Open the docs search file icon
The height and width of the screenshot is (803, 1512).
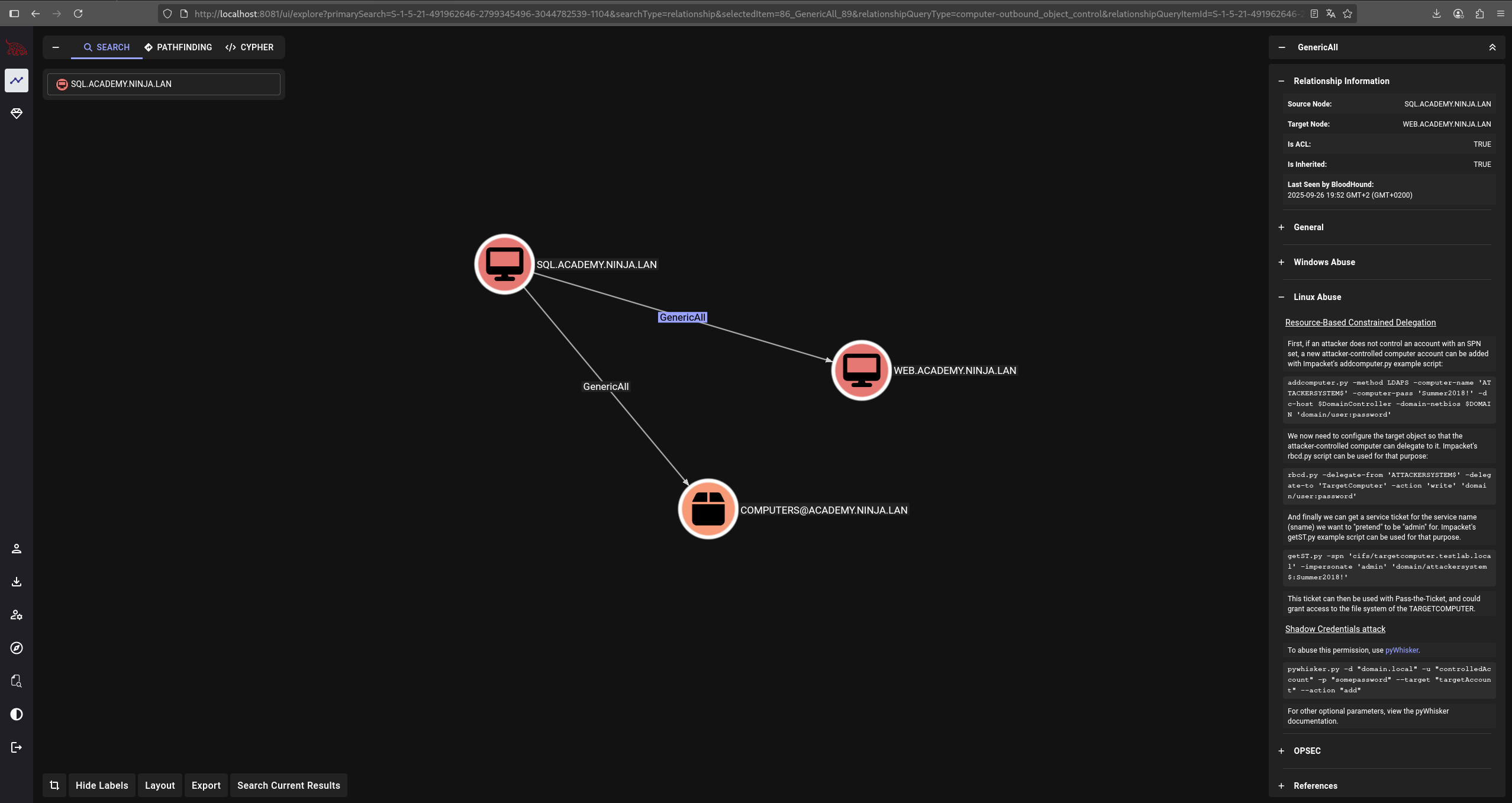click(17, 681)
